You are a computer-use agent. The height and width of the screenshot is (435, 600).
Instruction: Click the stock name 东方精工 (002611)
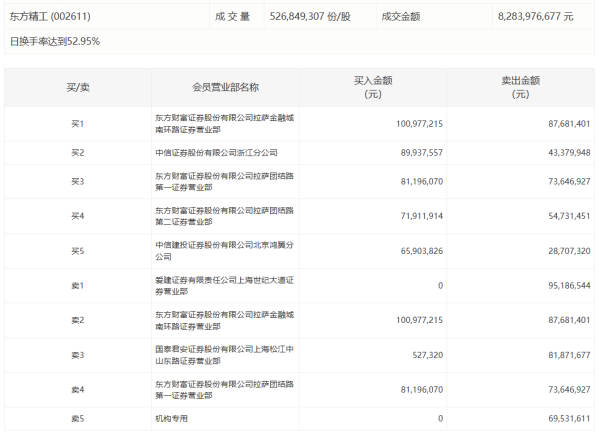(x=50, y=16)
